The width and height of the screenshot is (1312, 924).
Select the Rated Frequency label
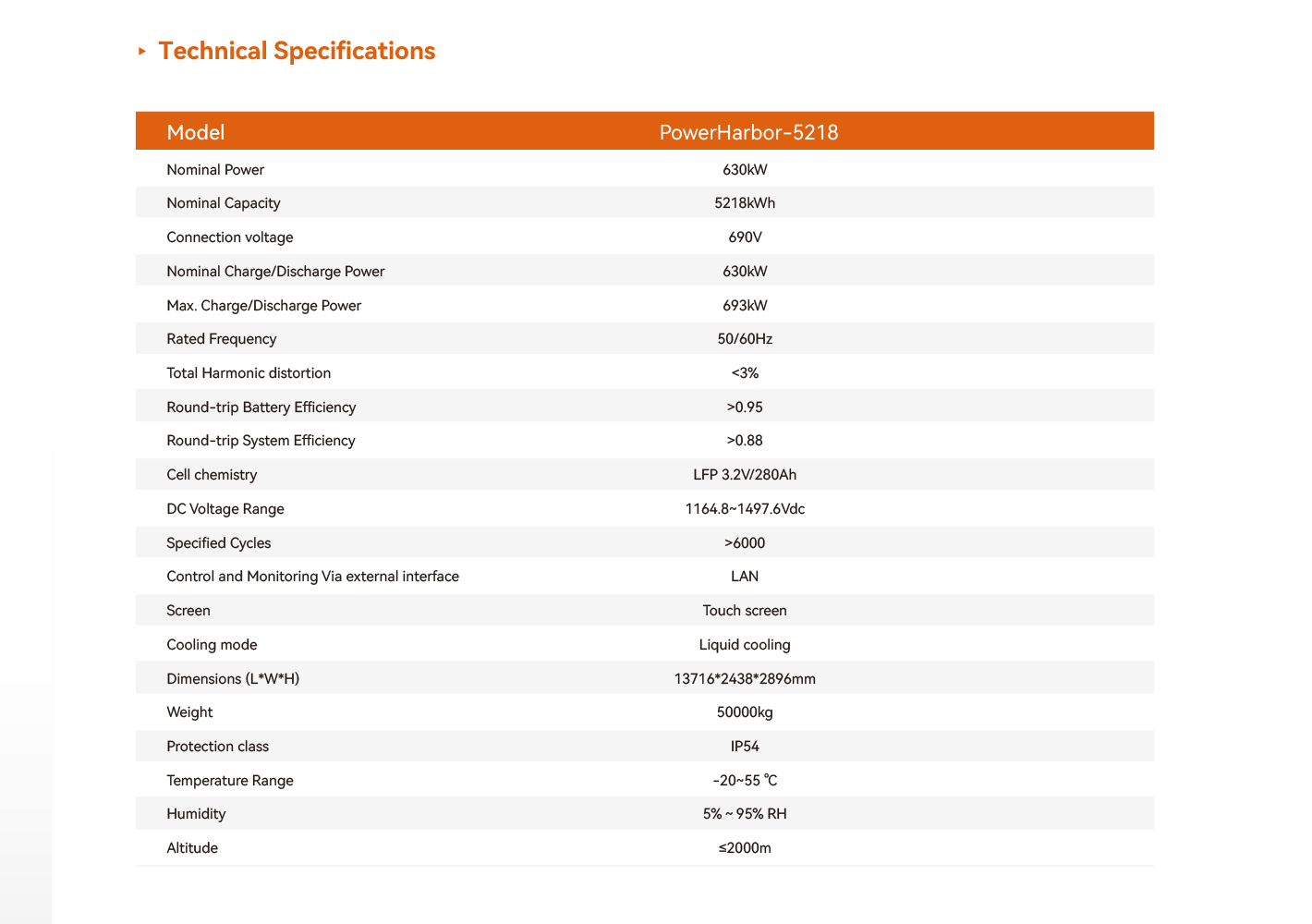click(222, 339)
